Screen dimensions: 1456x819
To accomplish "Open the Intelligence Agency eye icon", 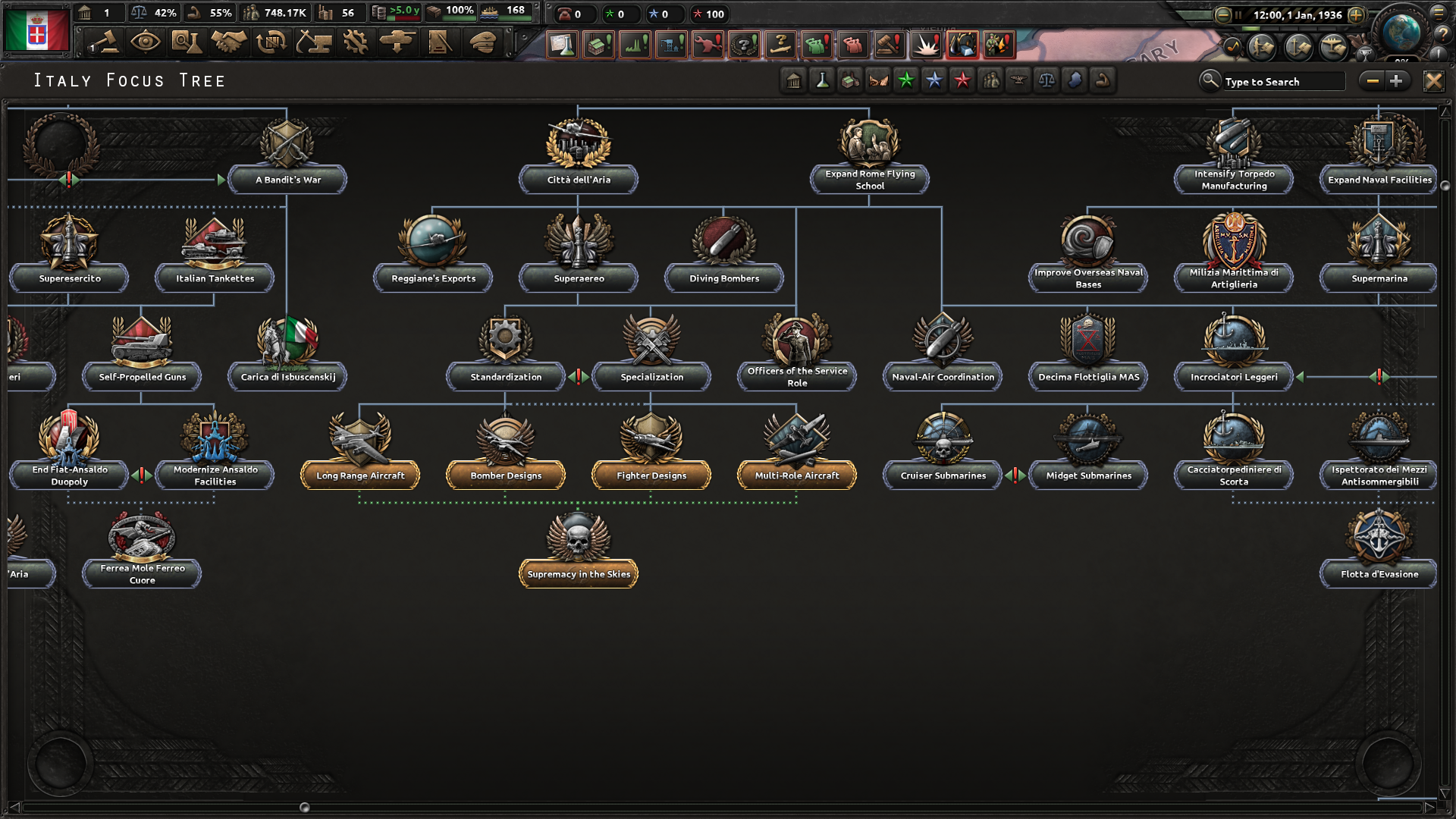I will (145, 42).
